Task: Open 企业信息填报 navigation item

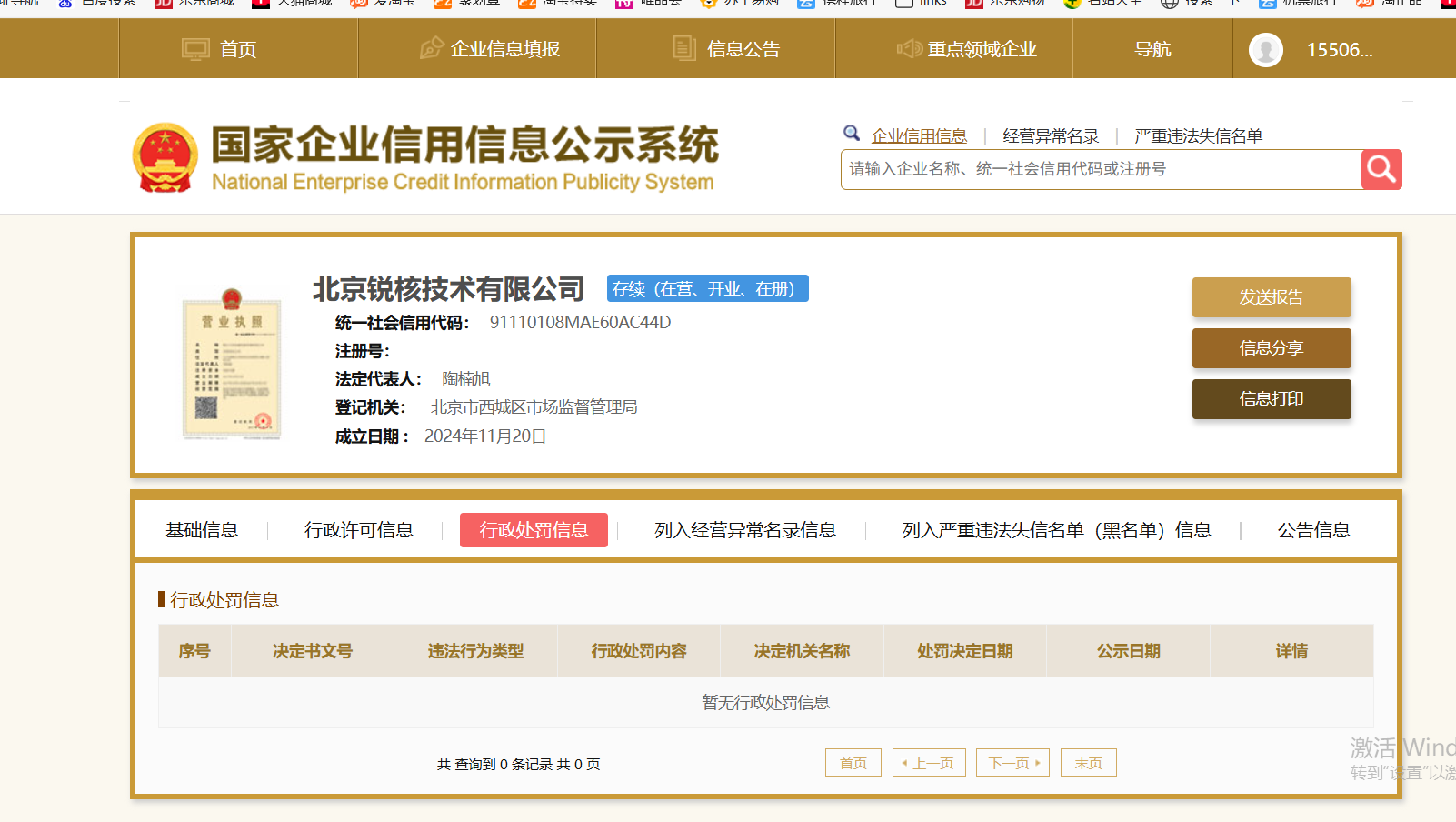Action: pyautogui.click(x=490, y=49)
